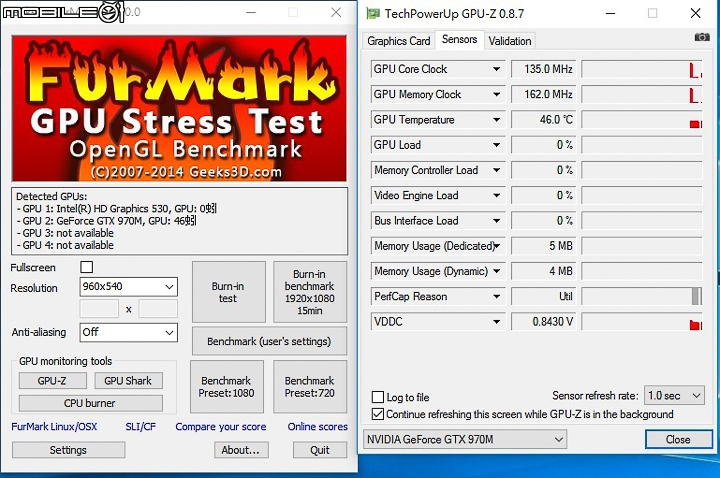Open the Validation tab

click(510, 41)
